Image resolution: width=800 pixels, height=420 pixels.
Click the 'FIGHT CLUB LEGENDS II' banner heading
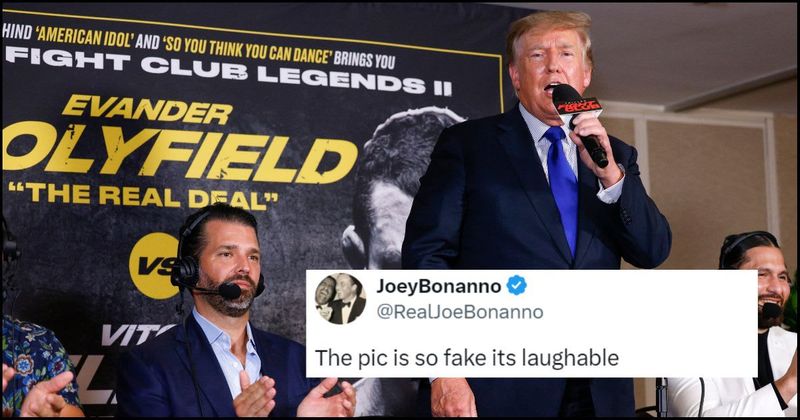228,70
